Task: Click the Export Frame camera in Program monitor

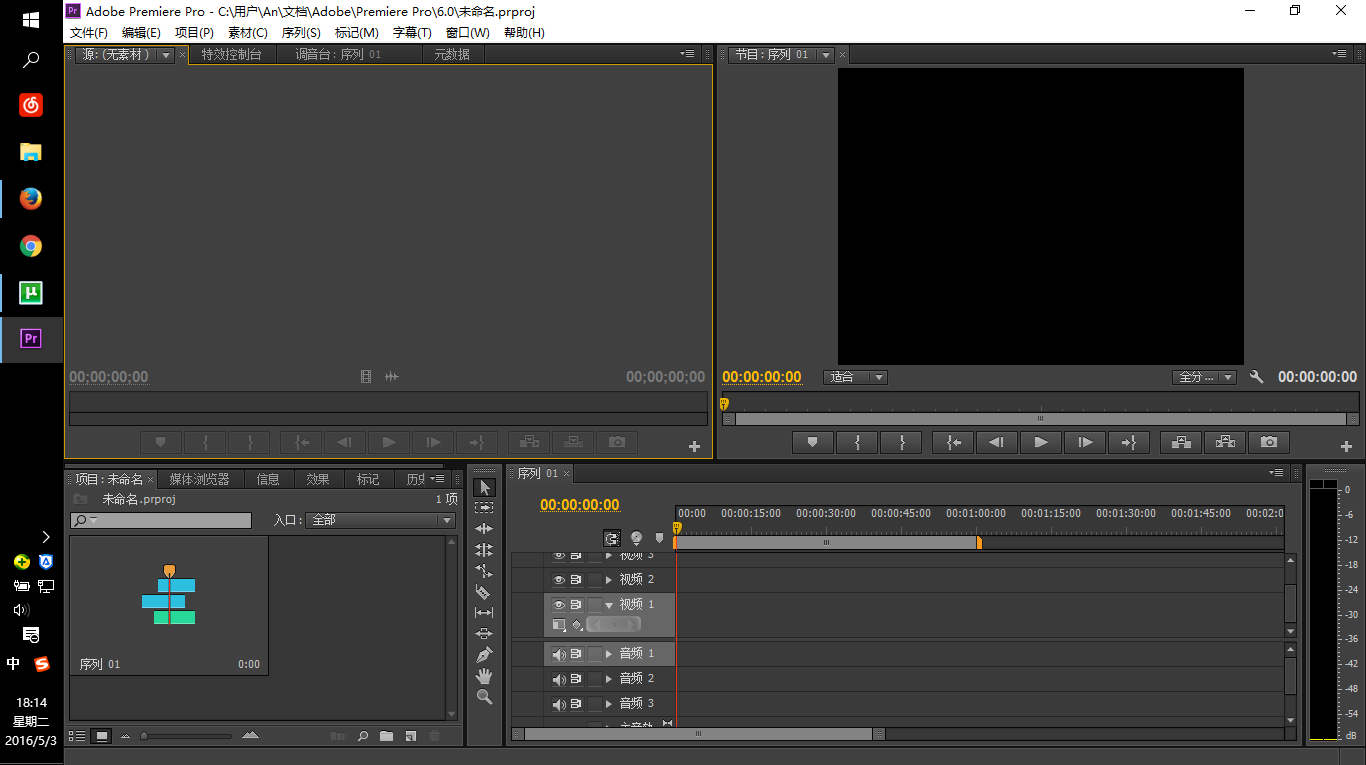Action: [x=1268, y=442]
